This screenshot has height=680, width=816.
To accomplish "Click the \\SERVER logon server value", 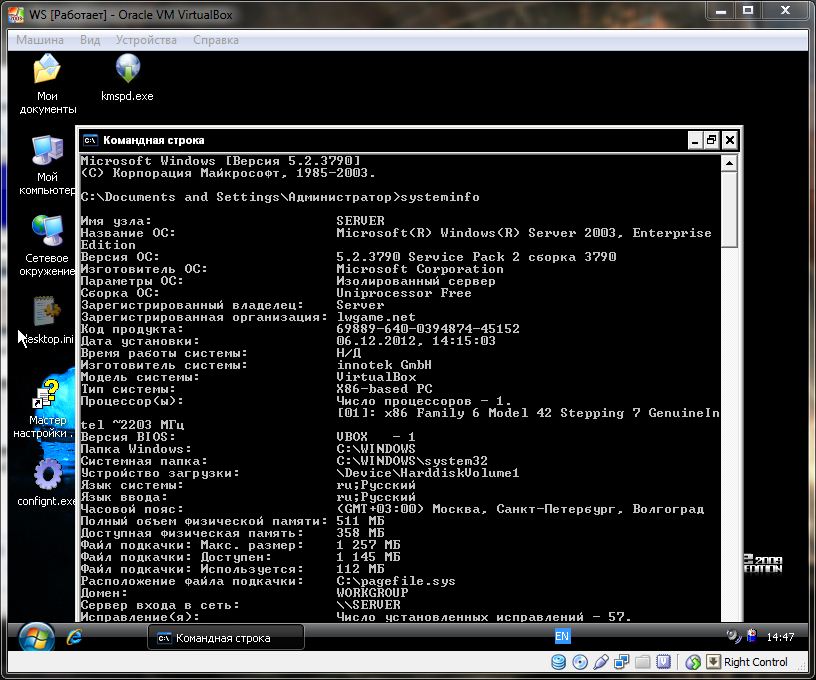I will point(368,605).
